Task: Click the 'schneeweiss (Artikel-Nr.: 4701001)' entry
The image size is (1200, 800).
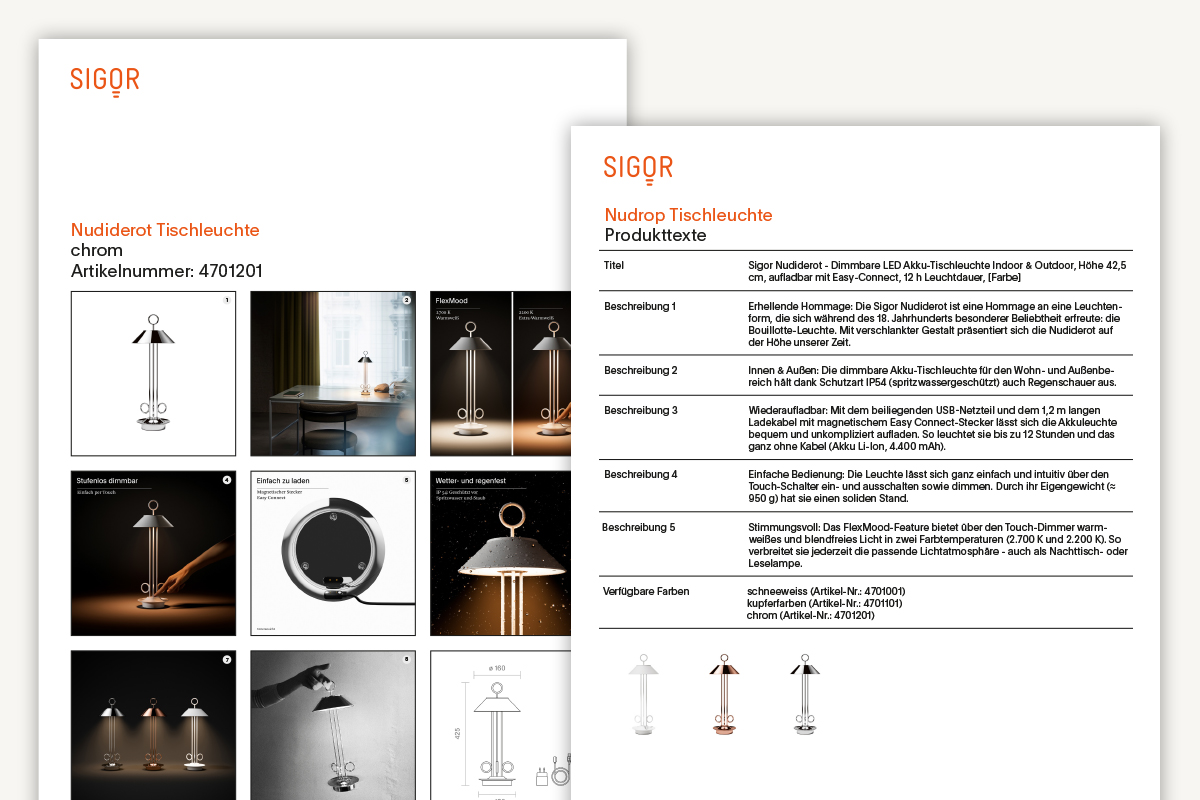Action: [x=826, y=591]
